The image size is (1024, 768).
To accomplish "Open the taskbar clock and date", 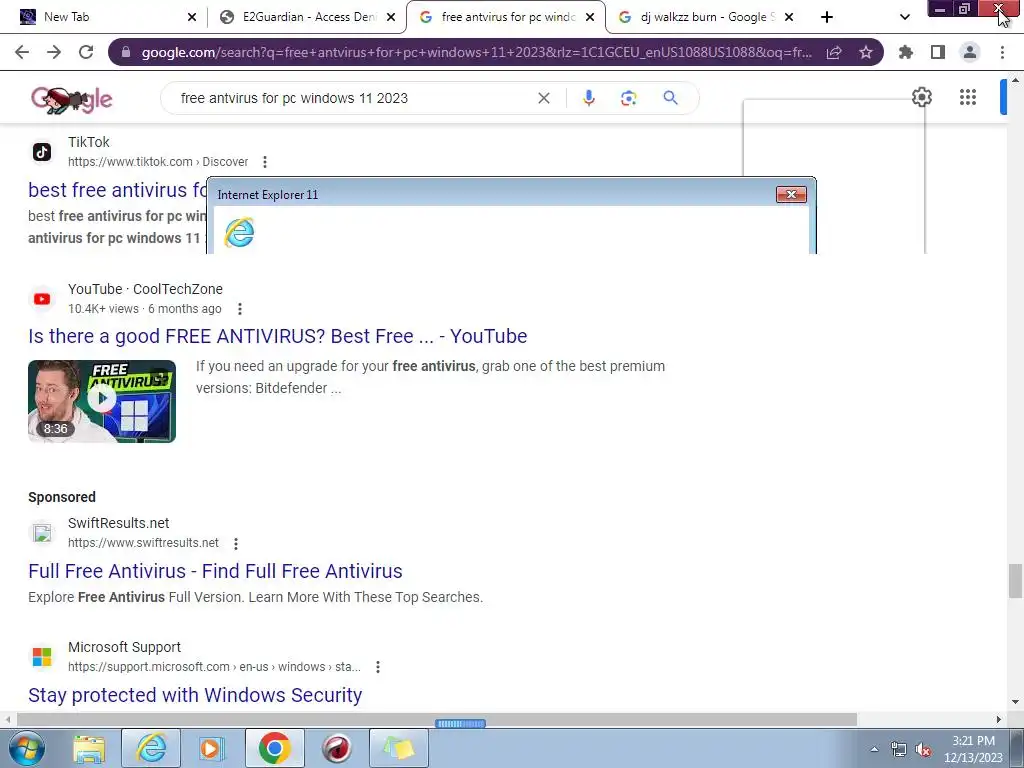I will (x=973, y=749).
